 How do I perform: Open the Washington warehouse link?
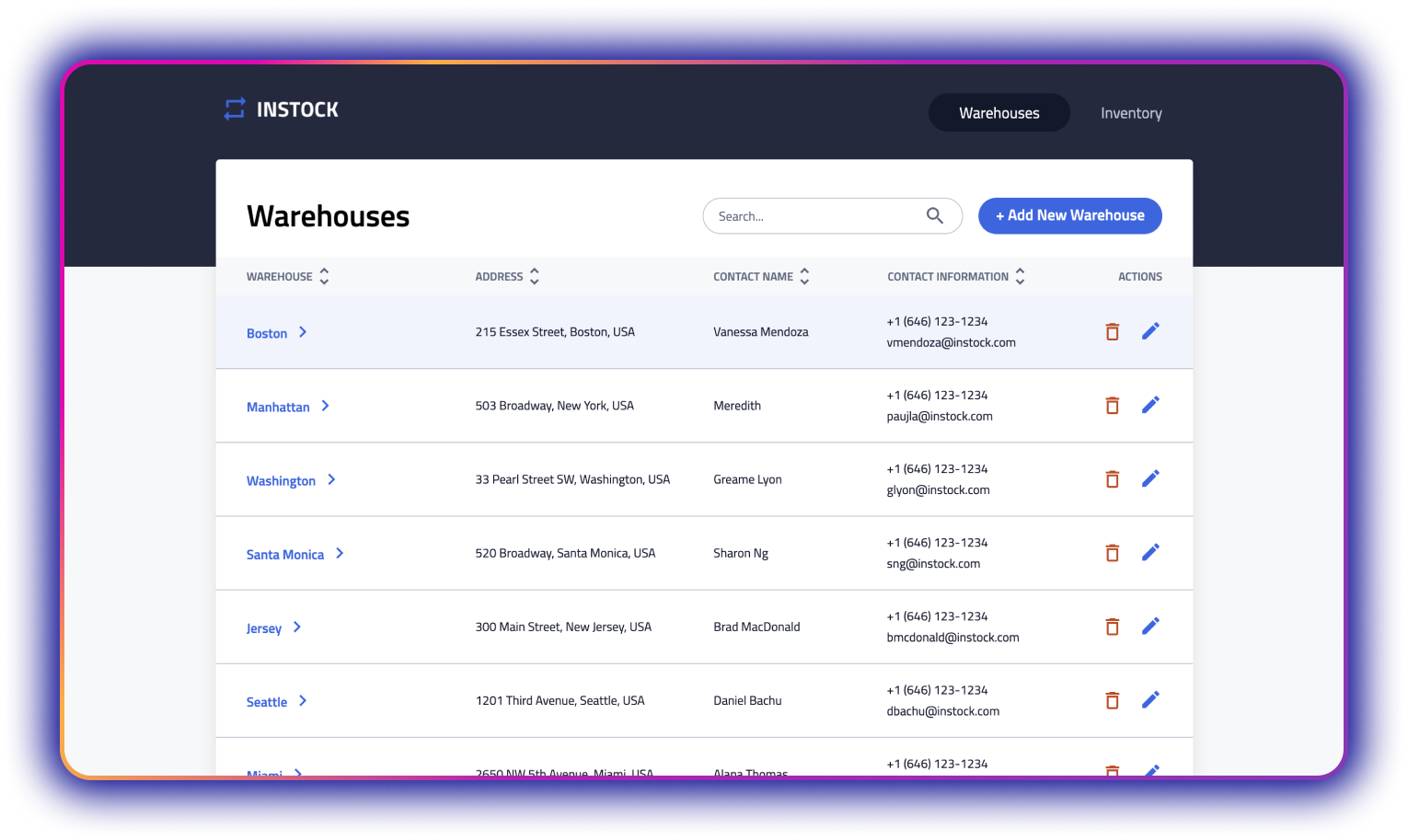[x=281, y=481]
